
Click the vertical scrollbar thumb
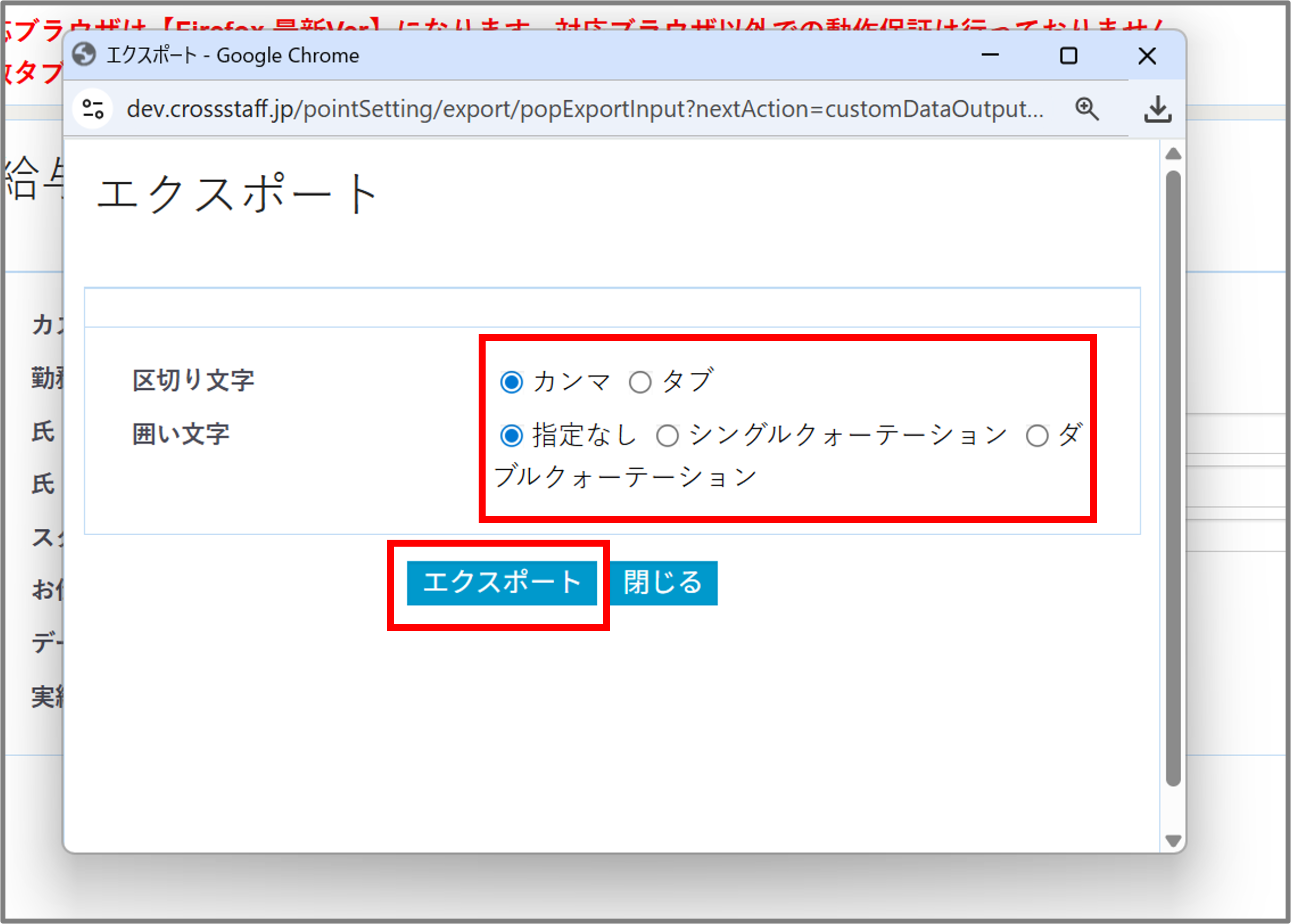tap(1173, 478)
